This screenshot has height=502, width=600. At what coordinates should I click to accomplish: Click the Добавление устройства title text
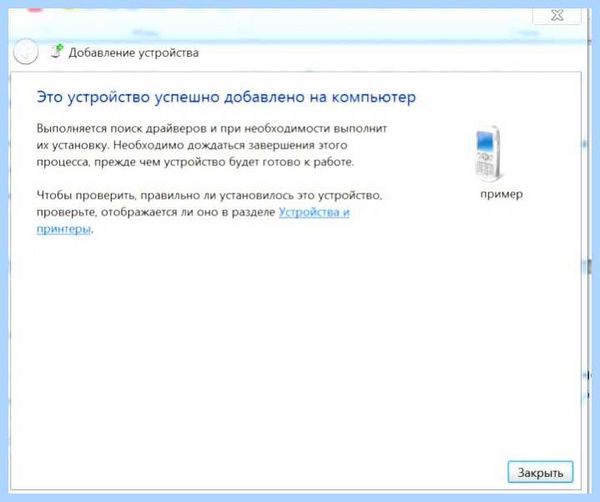coord(134,53)
